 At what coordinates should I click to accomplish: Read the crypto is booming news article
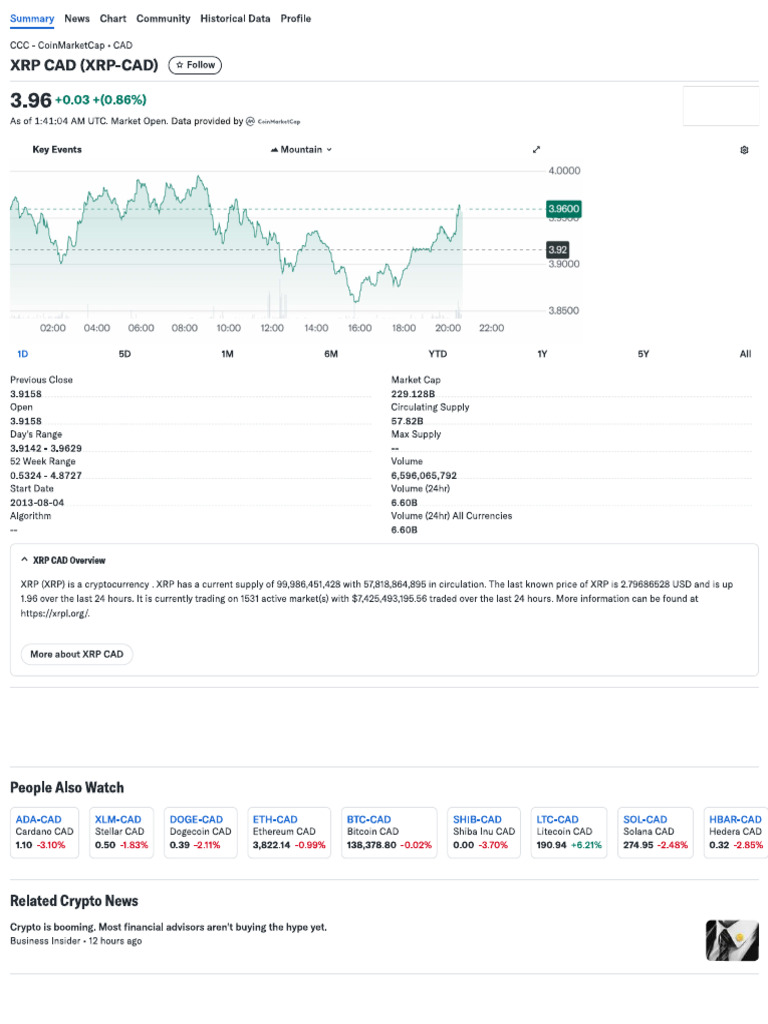(168, 927)
